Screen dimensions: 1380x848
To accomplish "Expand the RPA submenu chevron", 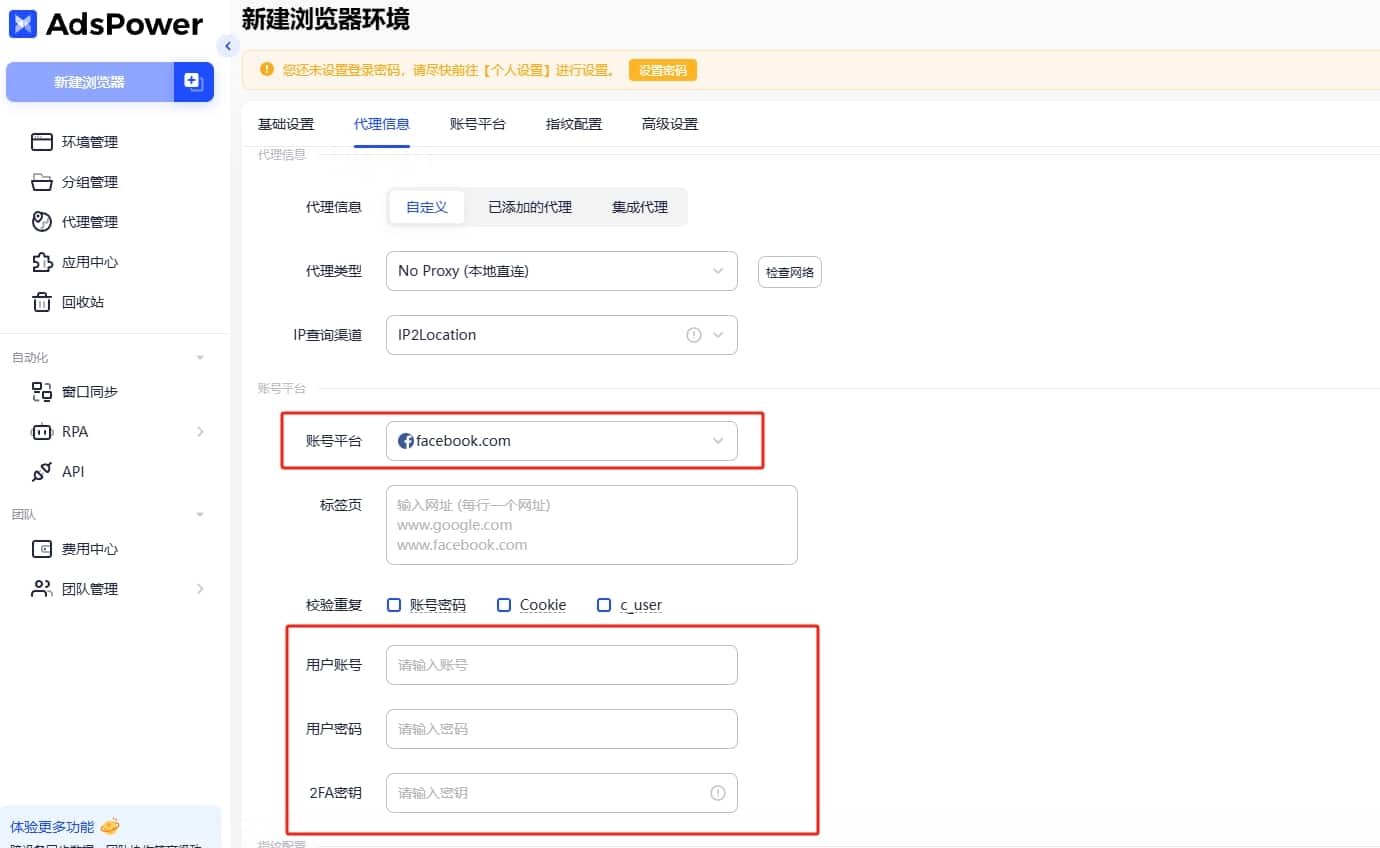I will click(200, 432).
